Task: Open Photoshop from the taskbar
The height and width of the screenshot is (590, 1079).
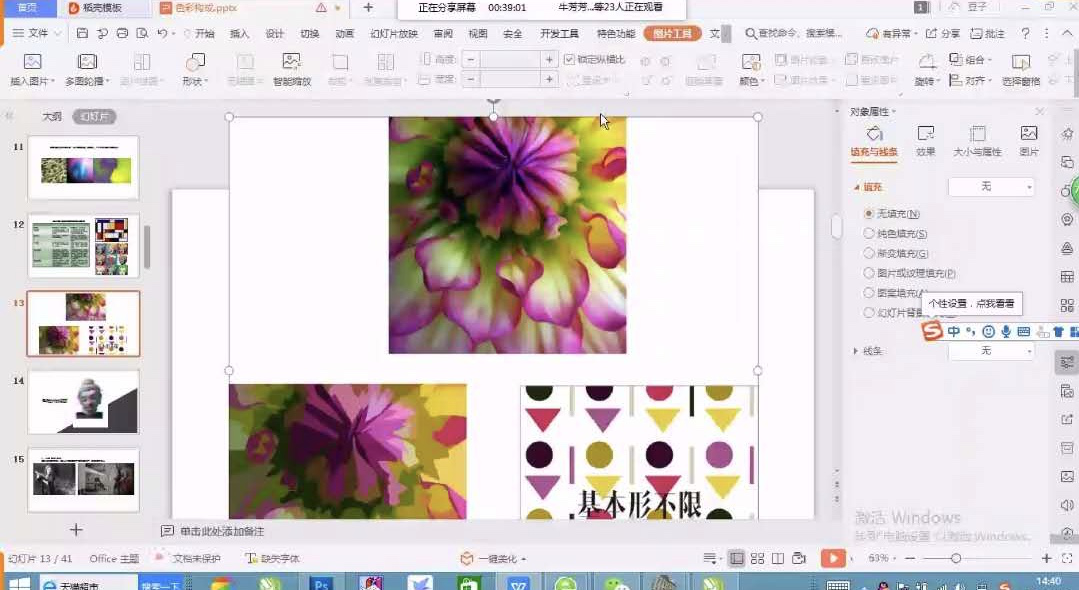Action: [x=321, y=584]
